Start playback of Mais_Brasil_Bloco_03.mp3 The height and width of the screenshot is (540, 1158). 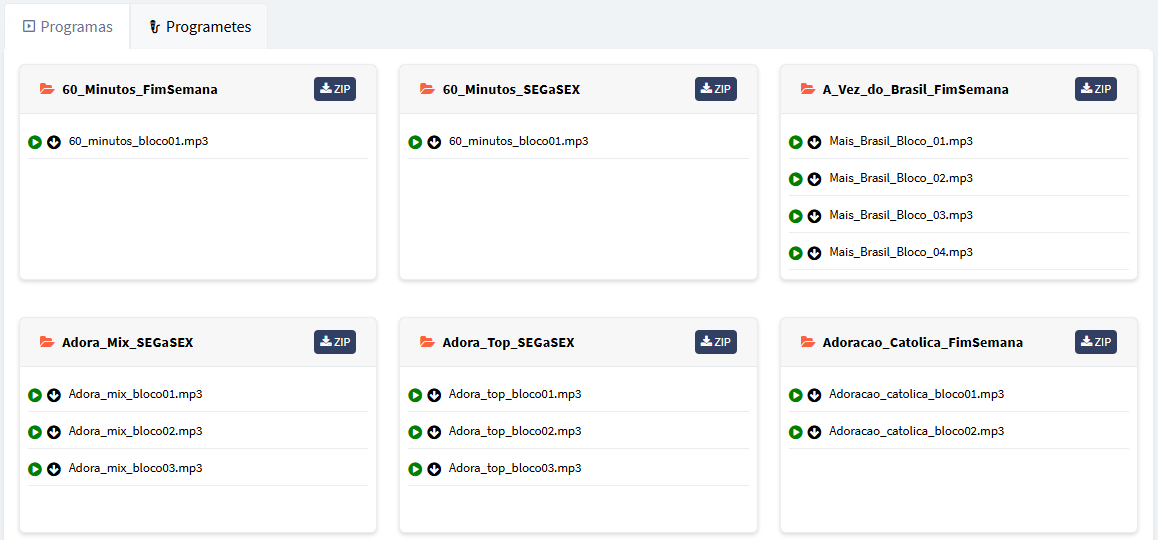tap(796, 216)
